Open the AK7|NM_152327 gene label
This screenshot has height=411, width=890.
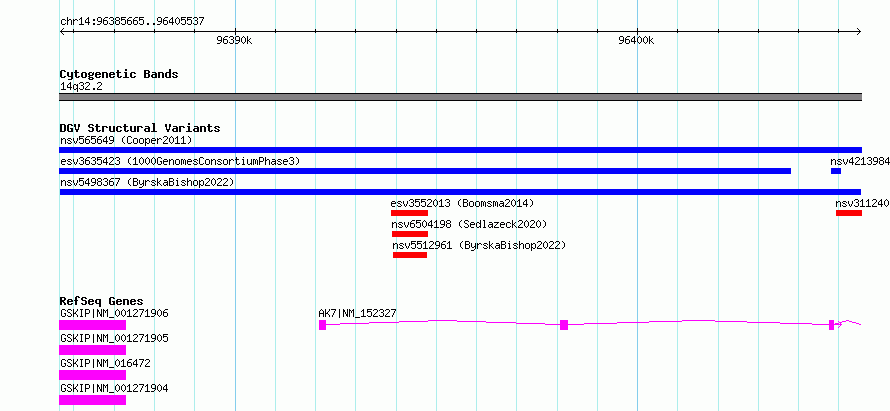tap(358, 313)
